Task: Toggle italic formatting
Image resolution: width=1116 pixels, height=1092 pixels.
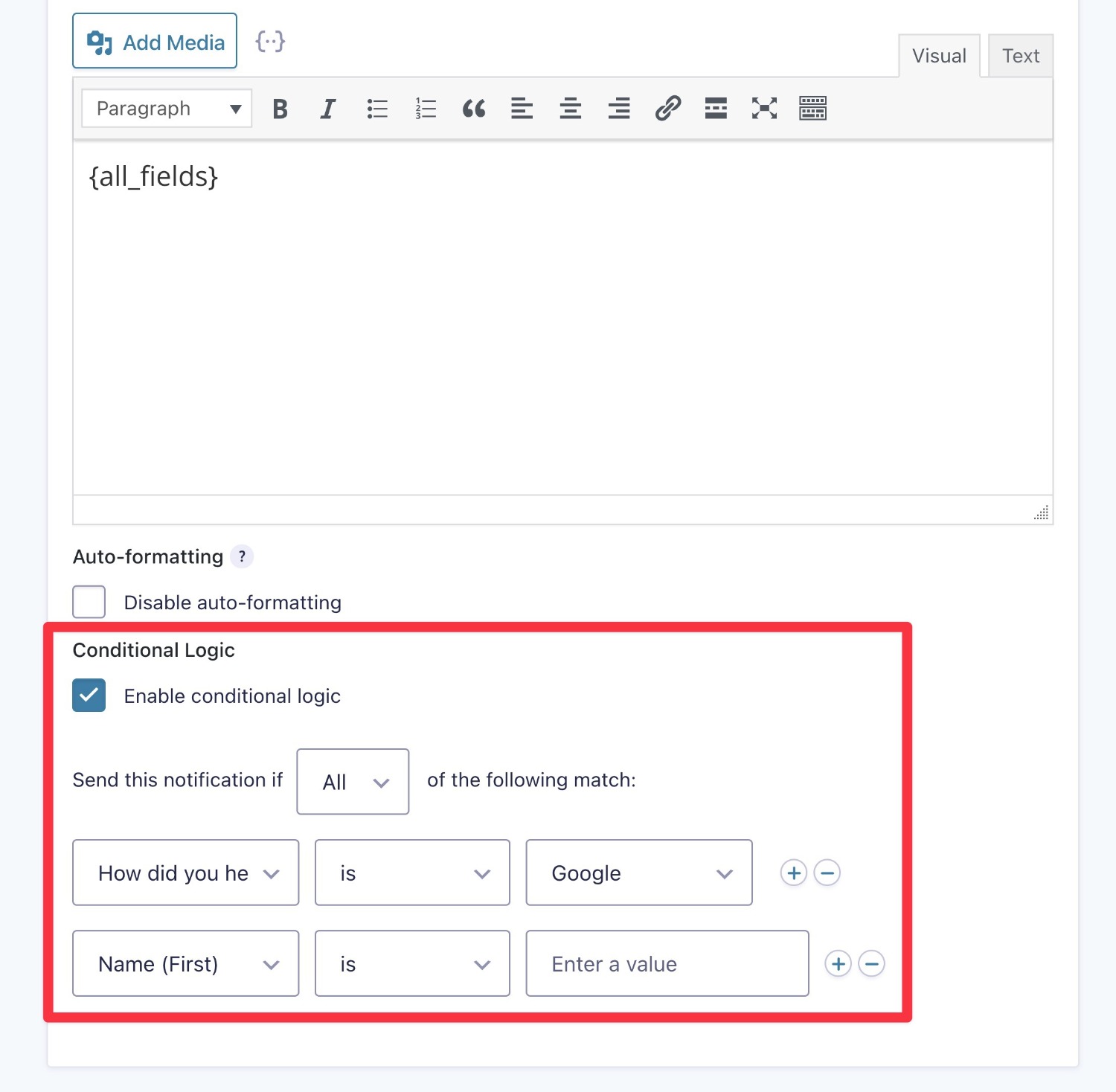Action: 328,109
